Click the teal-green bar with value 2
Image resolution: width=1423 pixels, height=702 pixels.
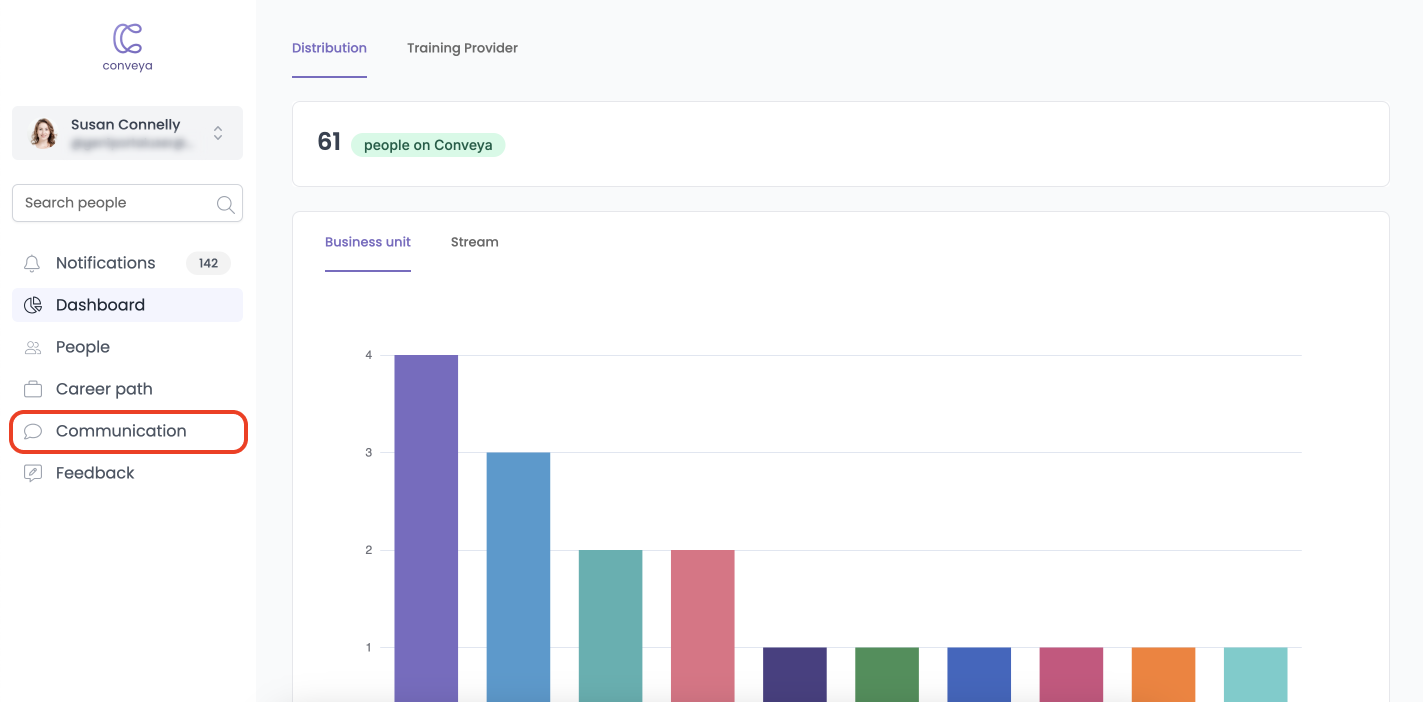click(x=610, y=626)
